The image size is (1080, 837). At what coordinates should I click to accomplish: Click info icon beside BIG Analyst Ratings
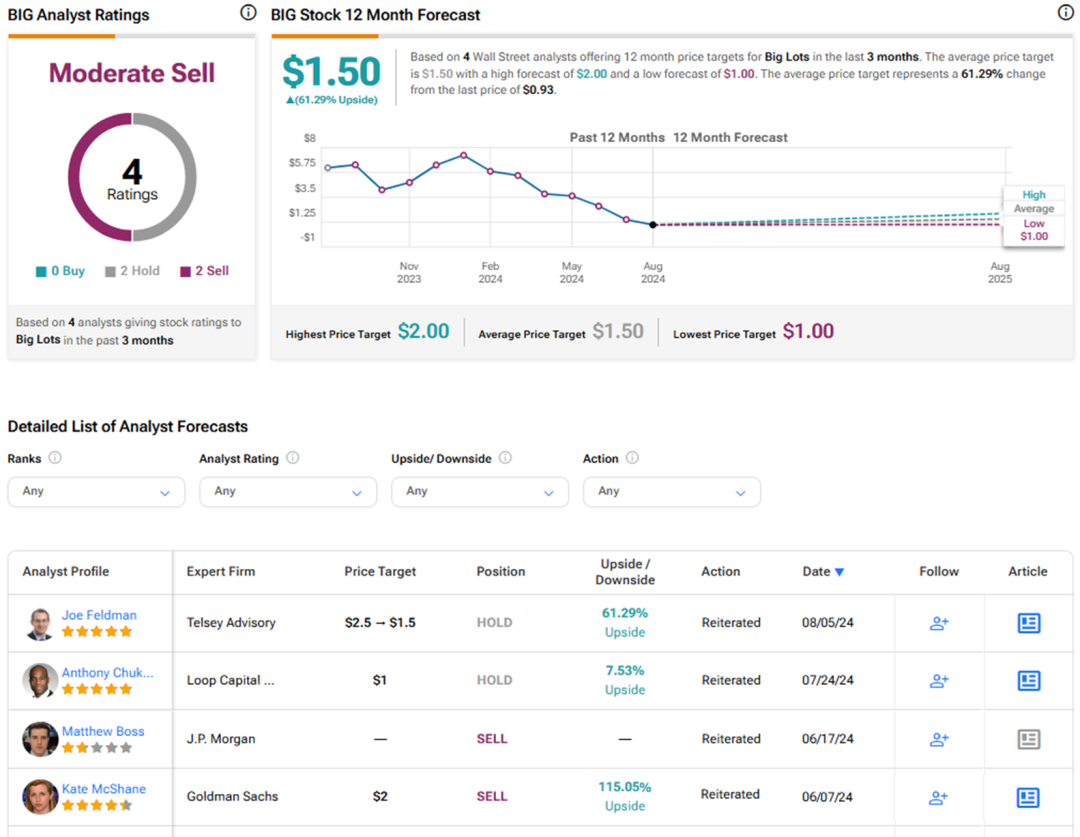(248, 12)
